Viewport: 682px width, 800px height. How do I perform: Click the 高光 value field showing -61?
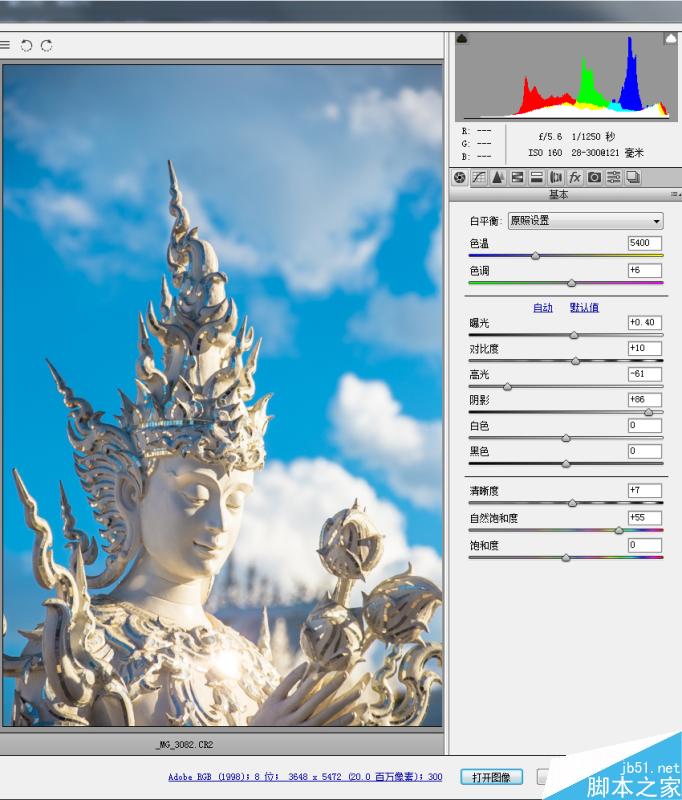[x=645, y=374]
